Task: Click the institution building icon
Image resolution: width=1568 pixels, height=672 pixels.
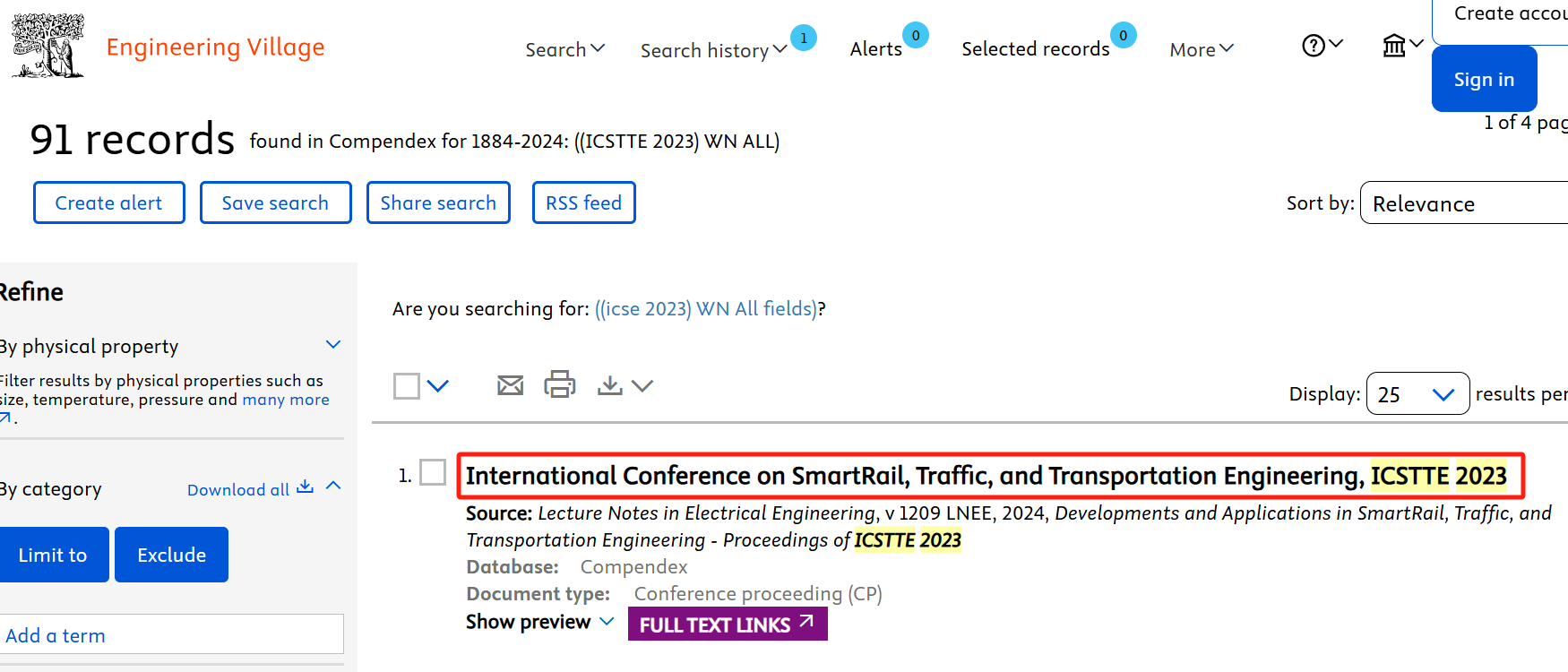Action: (1394, 46)
